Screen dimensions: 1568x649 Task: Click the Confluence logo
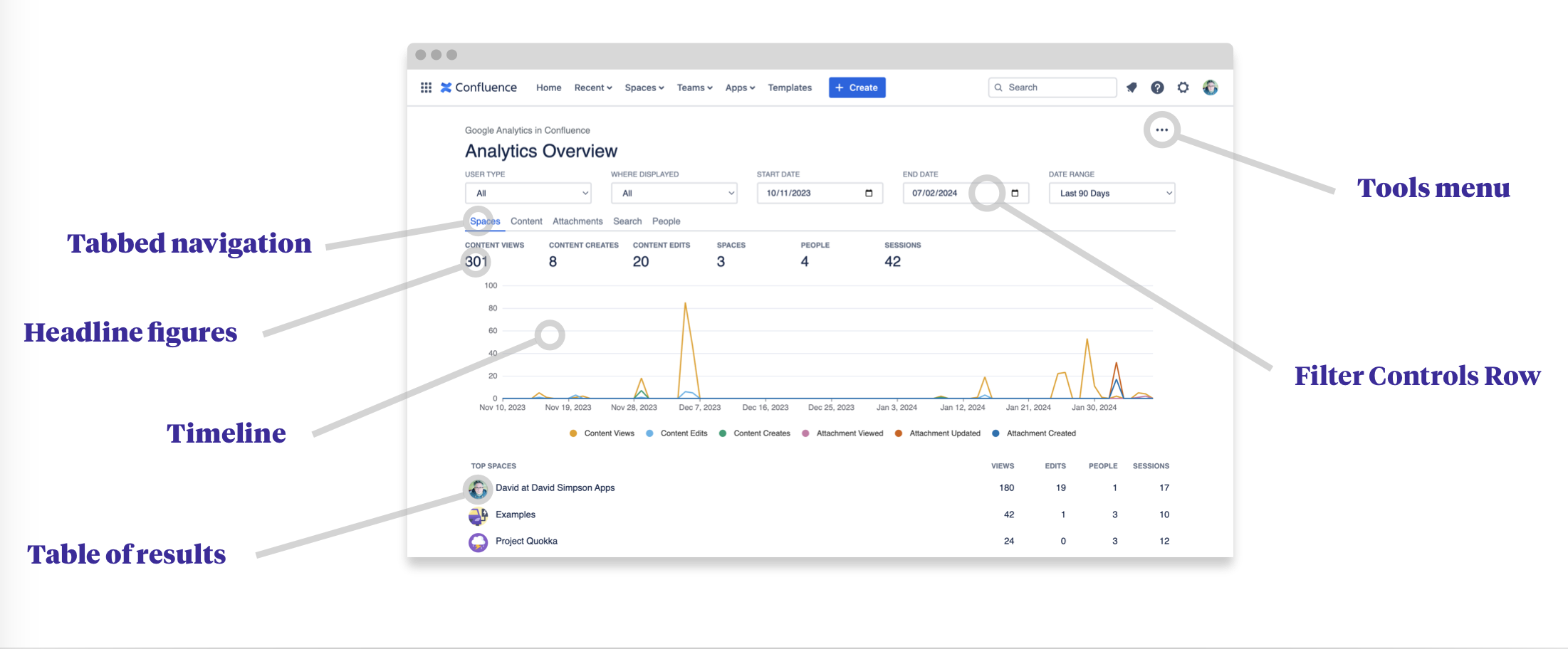pos(479,88)
